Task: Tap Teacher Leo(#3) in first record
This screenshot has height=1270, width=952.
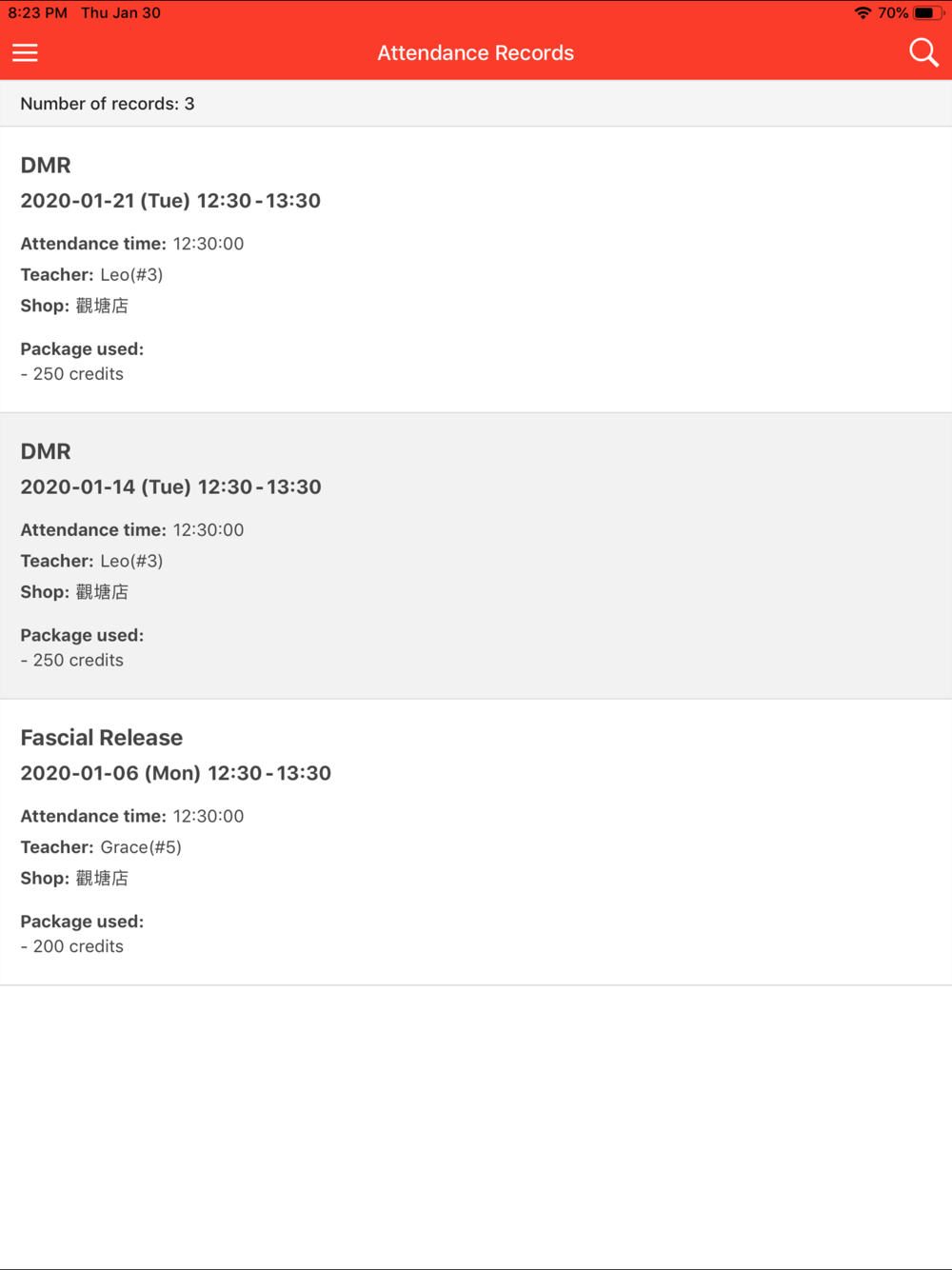Action: [x=91, y=275]
